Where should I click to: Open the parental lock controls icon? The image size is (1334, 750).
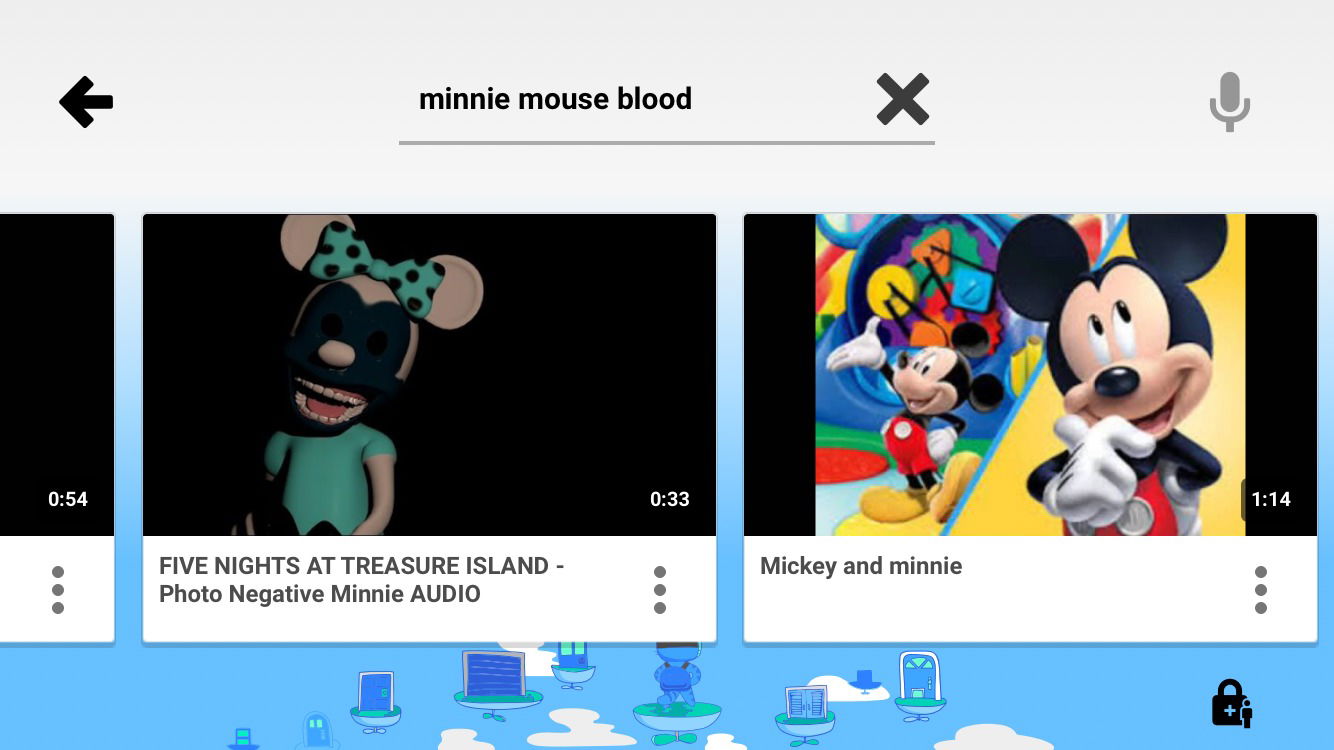click(1231, 703)
